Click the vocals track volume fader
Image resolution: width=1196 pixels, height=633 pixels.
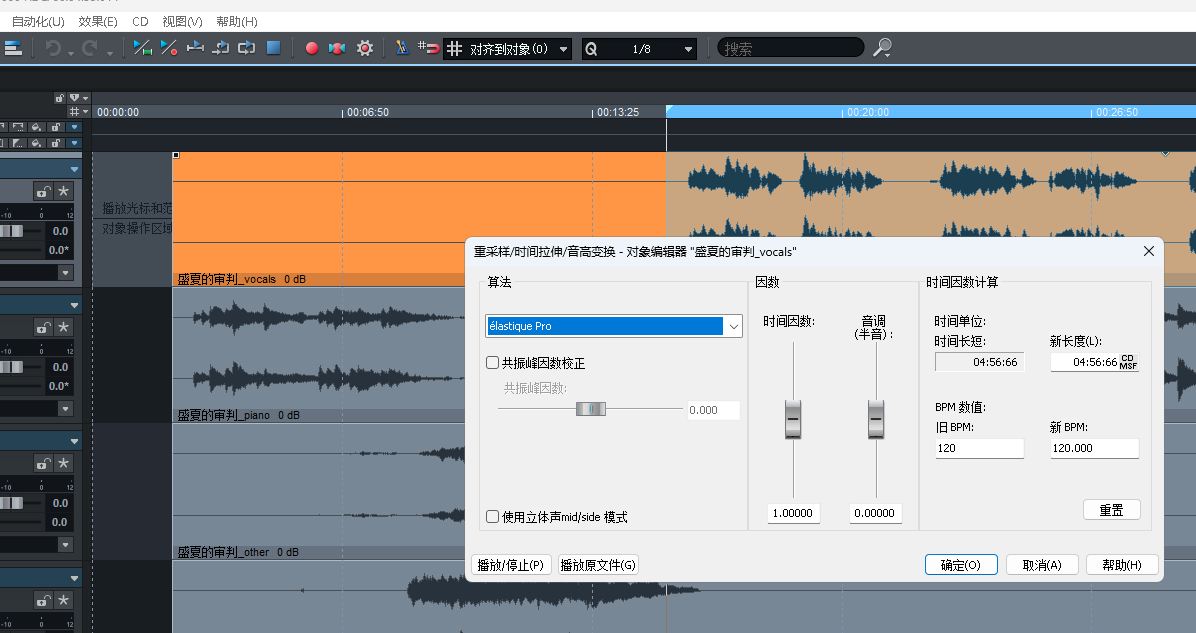coord(11,231)
